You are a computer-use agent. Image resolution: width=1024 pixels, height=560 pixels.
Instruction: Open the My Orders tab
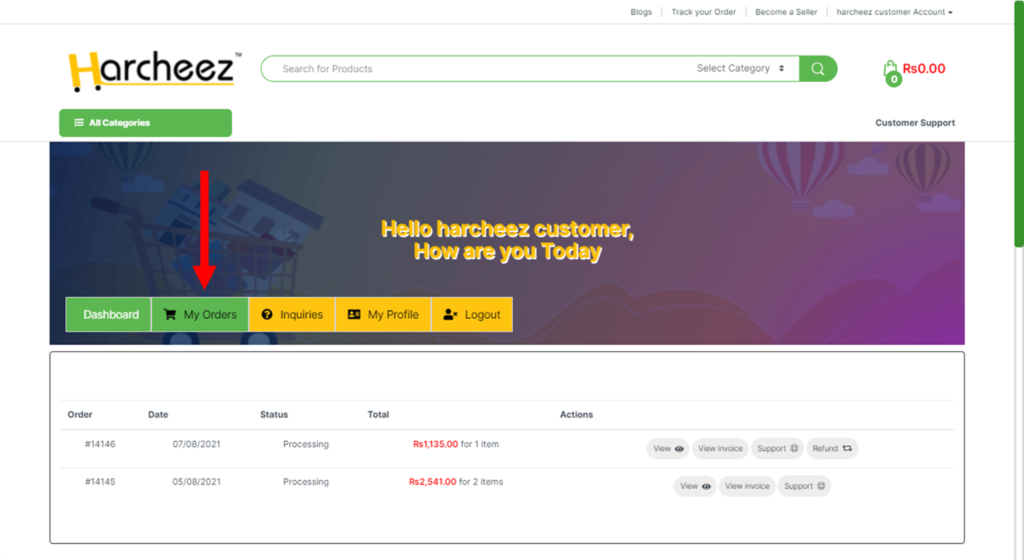click(200, 315)
